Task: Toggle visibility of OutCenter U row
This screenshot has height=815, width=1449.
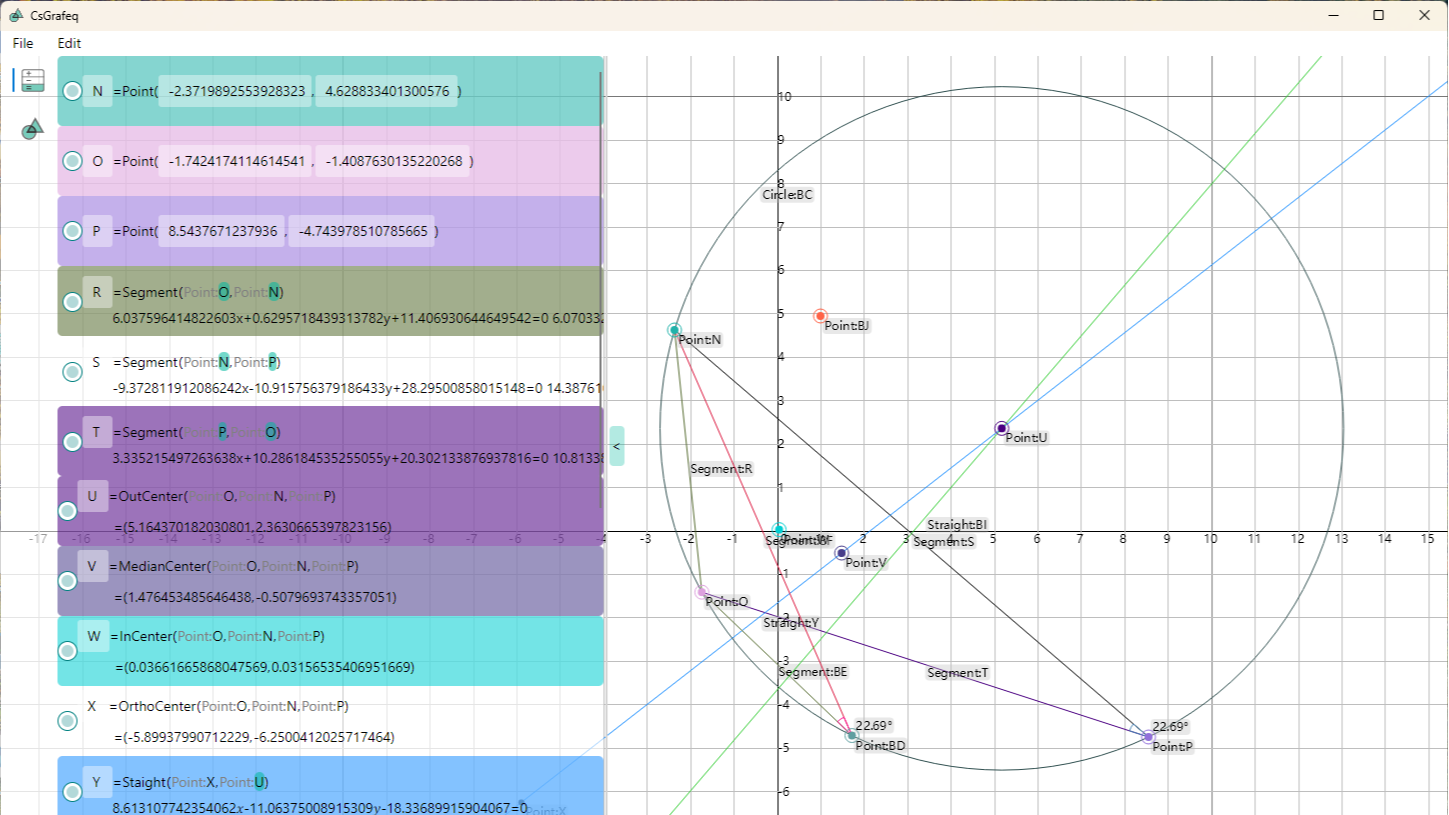Action: pyautogui.click(x=67, y=511)
